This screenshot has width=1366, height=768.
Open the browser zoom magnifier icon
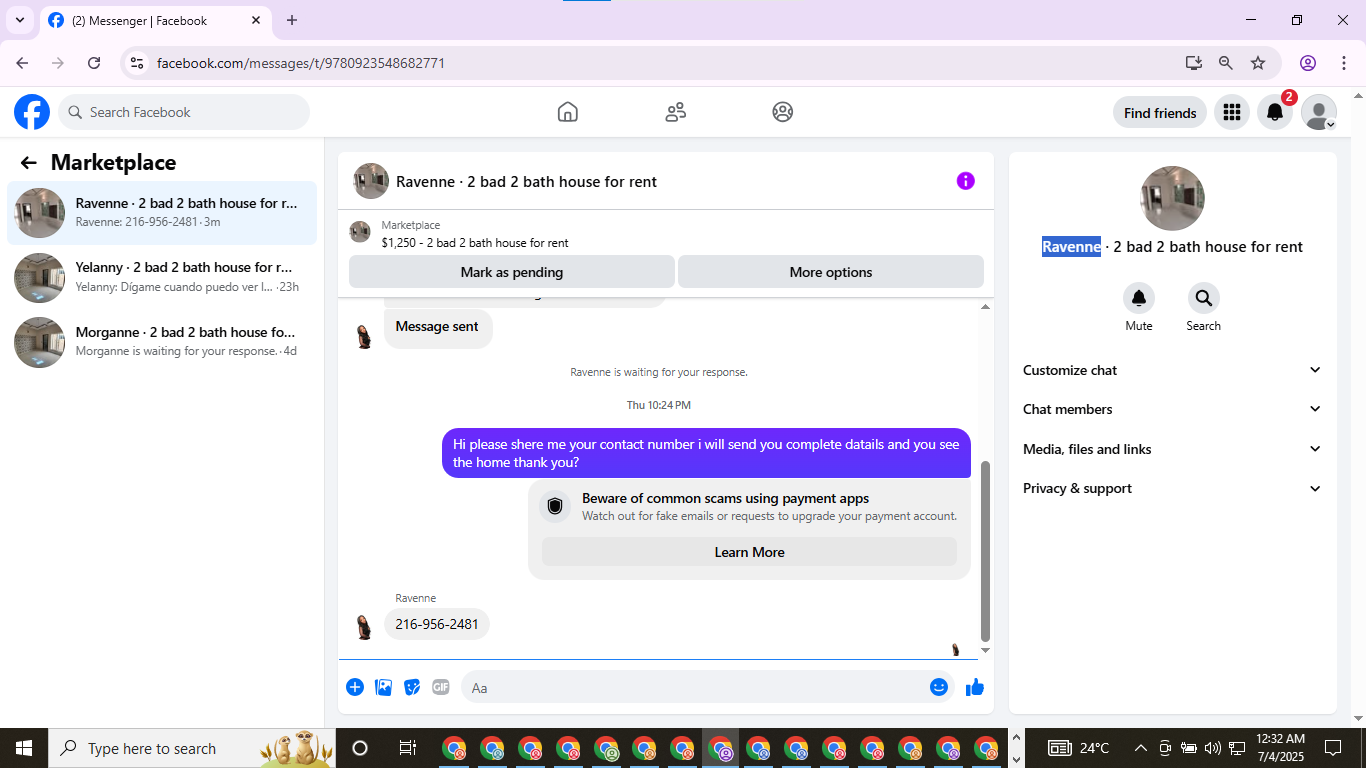(x=1226, y=63)
